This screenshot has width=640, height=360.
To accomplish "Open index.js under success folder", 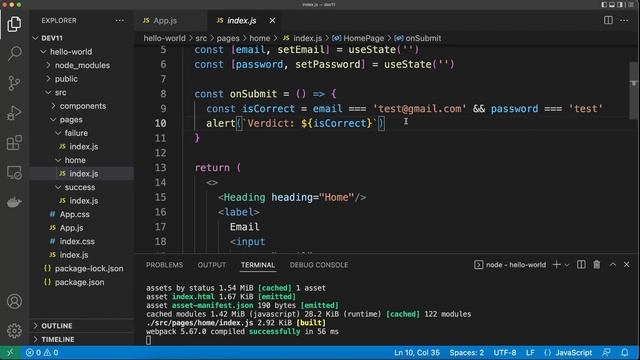I will click(82, 201).
